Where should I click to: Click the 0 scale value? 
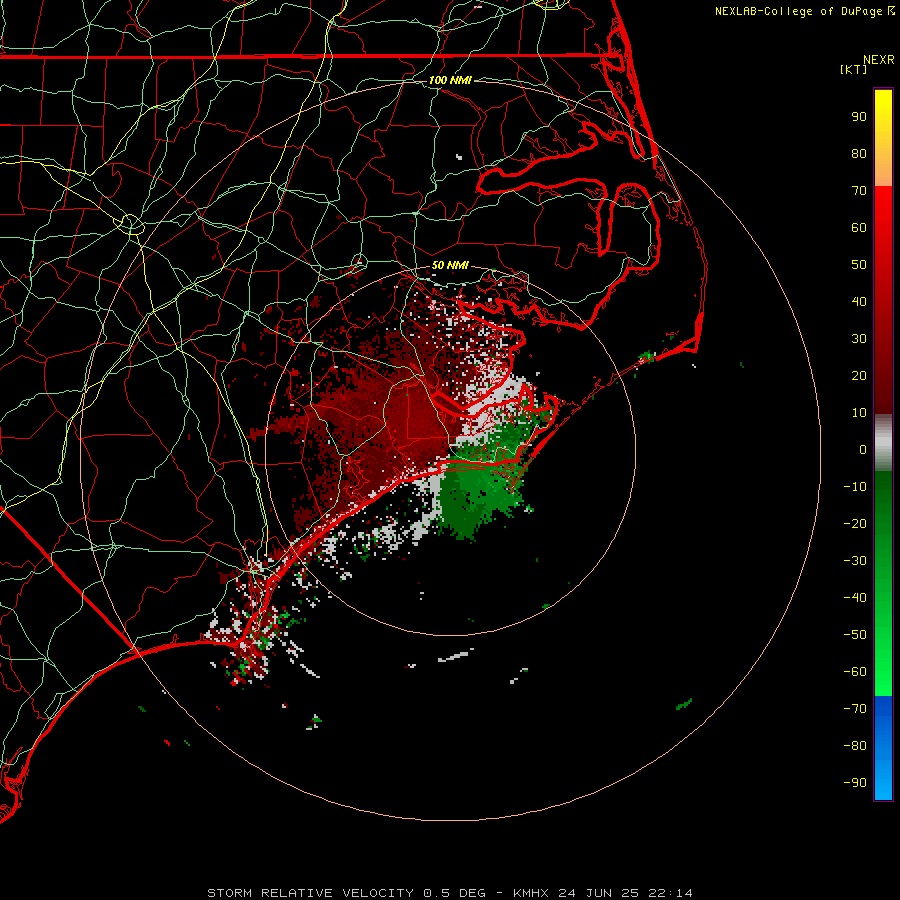(x=863, y=449)
